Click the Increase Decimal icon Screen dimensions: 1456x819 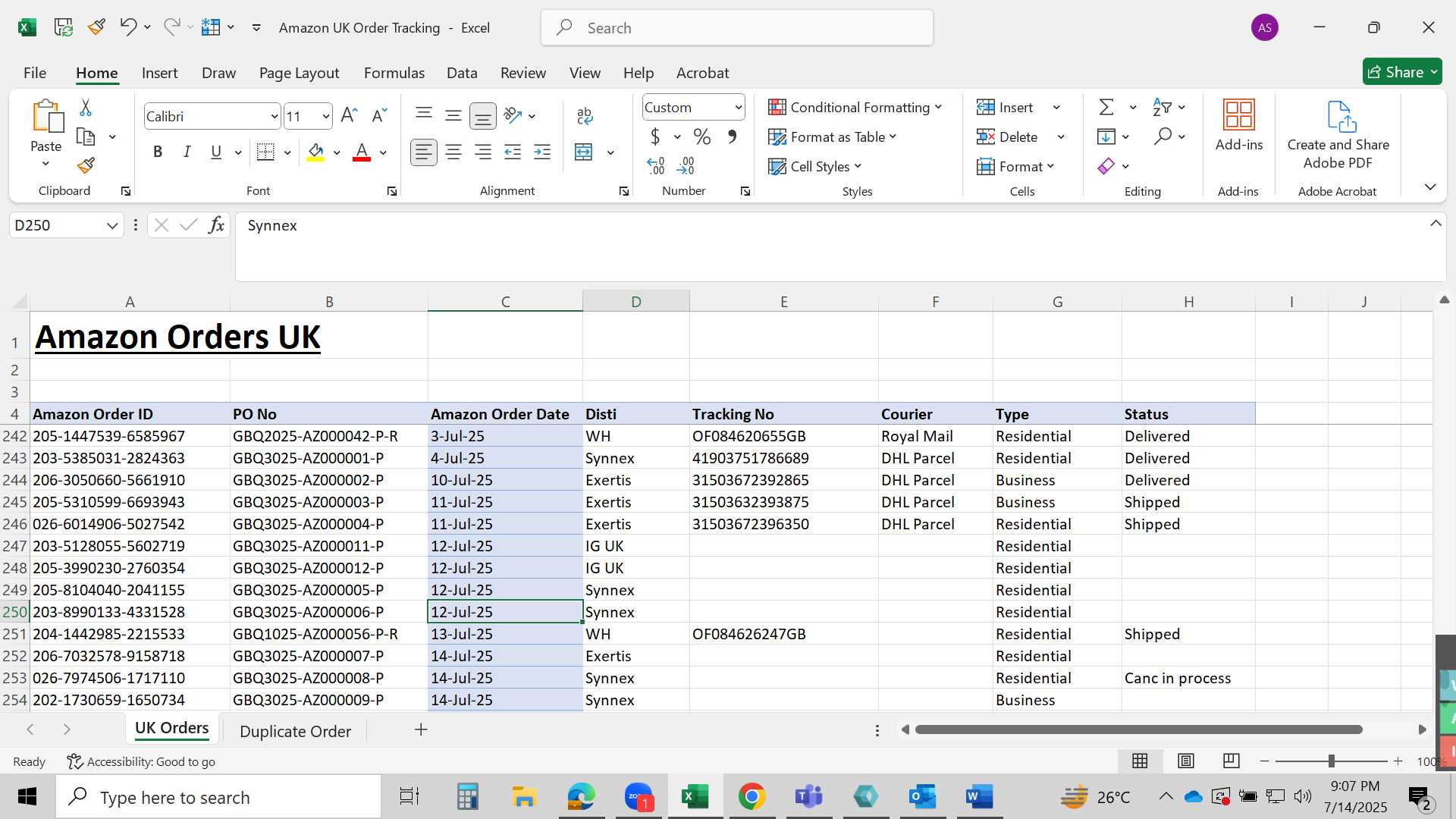click(x=656, y=165)
